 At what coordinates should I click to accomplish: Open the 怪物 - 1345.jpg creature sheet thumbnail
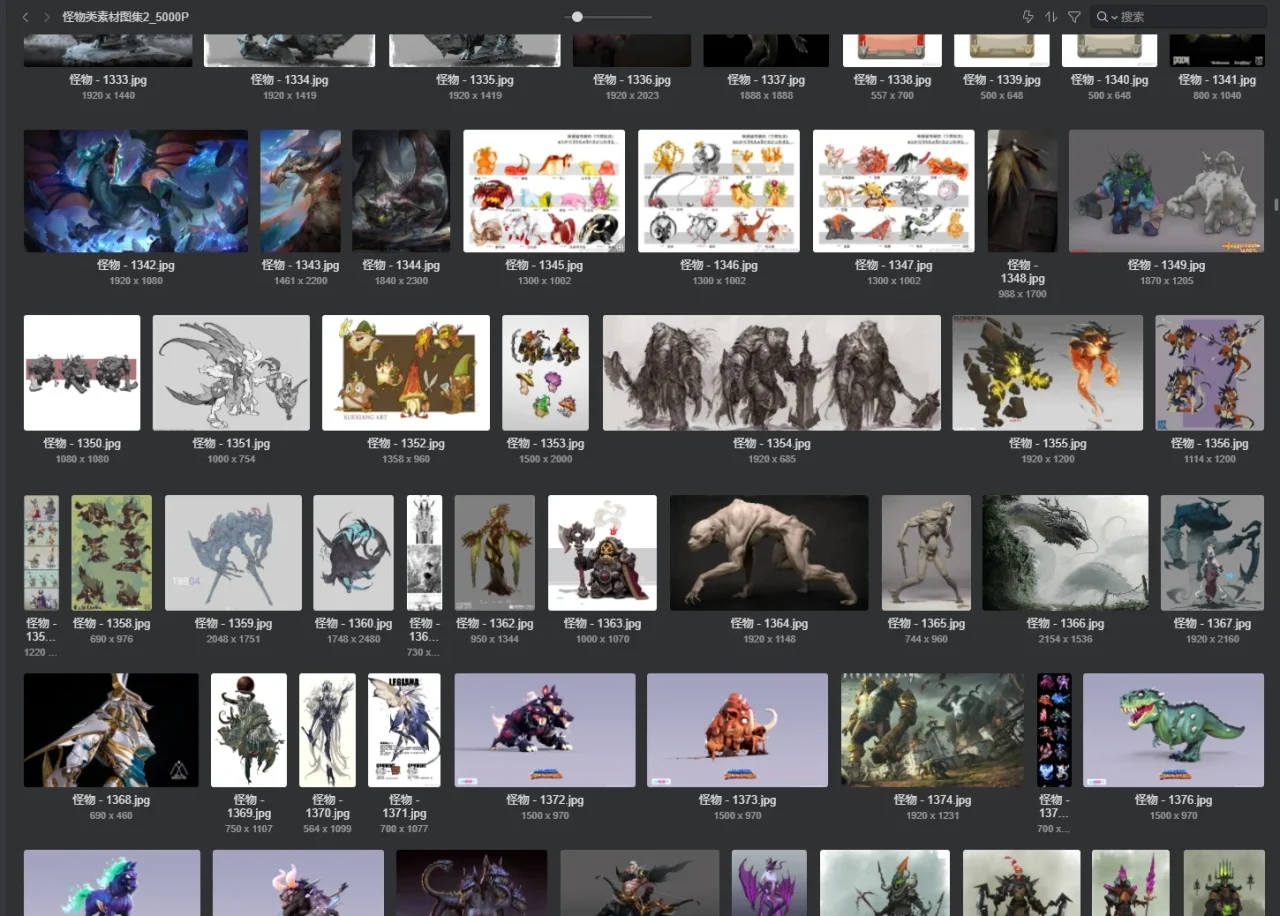(x=544, y=191)
